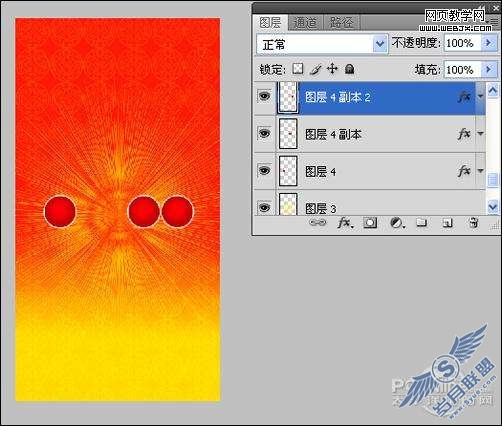Add a layer mask
This screenshot has height=426, width=502.
[x=370, y=222]
